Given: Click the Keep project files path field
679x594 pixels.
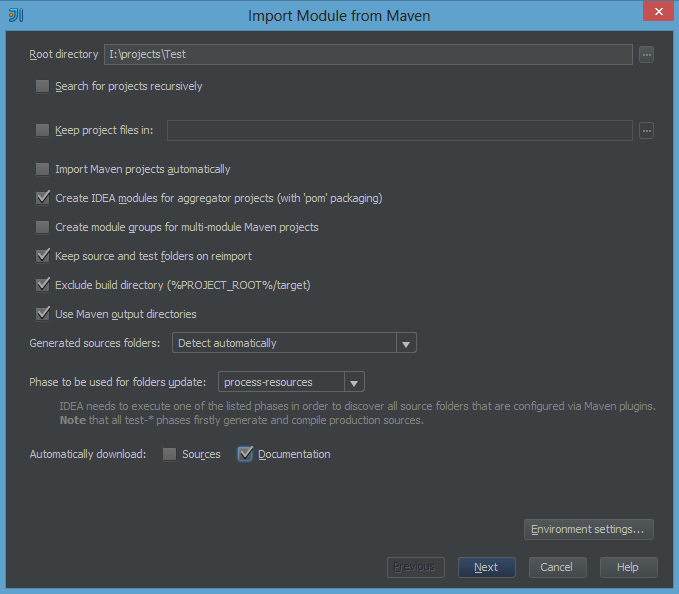Looking at the screenshot, I should click(400, 130).
